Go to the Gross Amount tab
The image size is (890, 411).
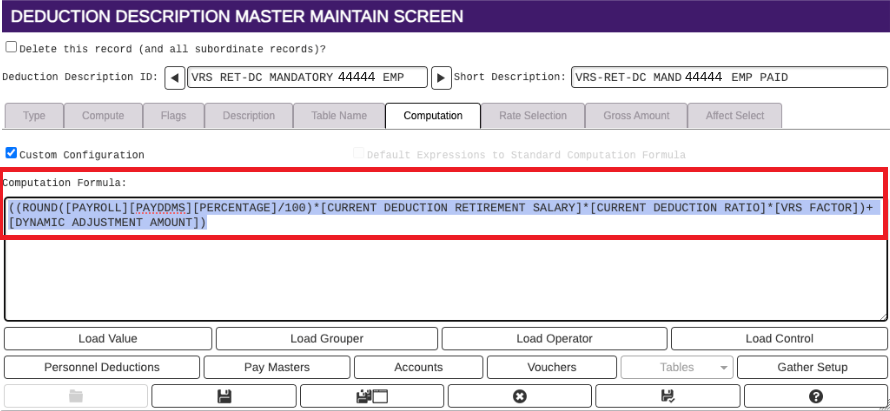636,116
